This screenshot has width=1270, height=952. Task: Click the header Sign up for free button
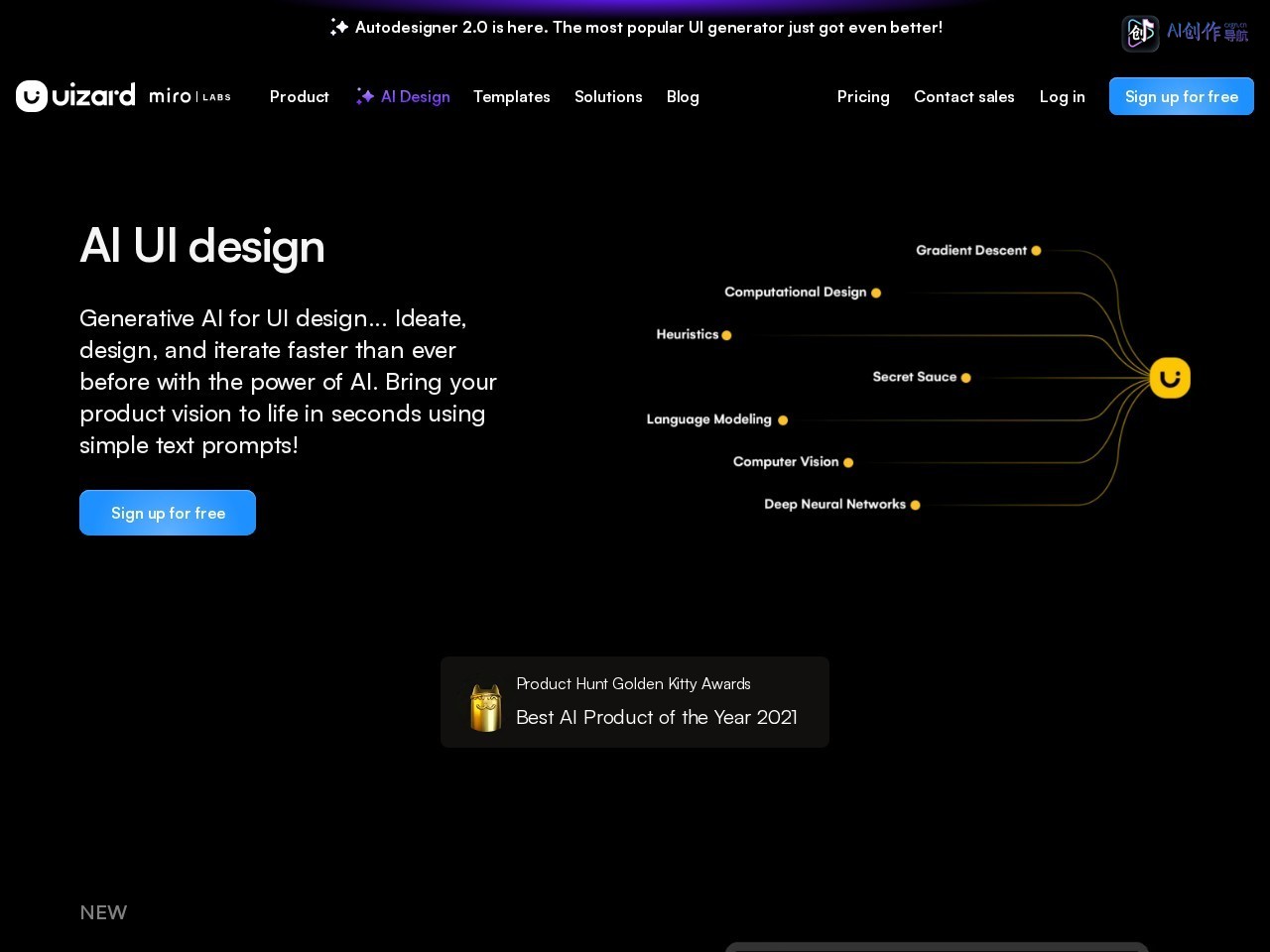(1182, 96)
